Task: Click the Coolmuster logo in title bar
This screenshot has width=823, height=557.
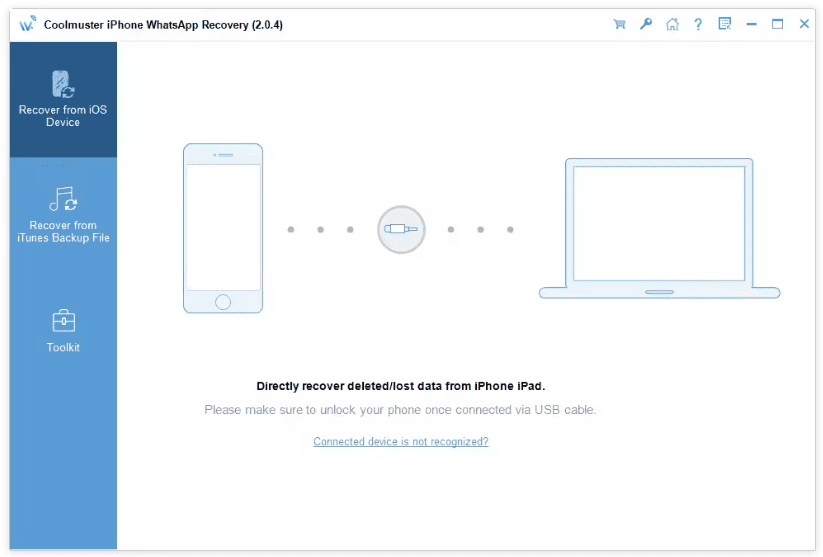Action: coord(27,24)
